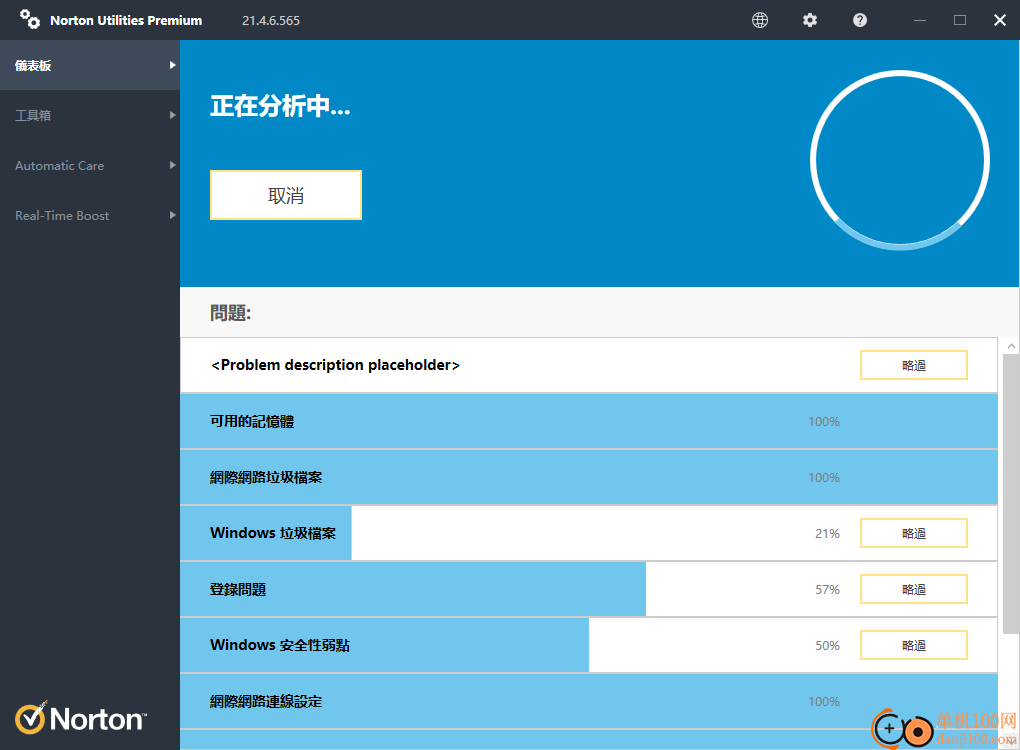The height and width of the screenshot is (750, 1020).
Task: Minimize the Norton Utilities window
Action: (920, 20)
